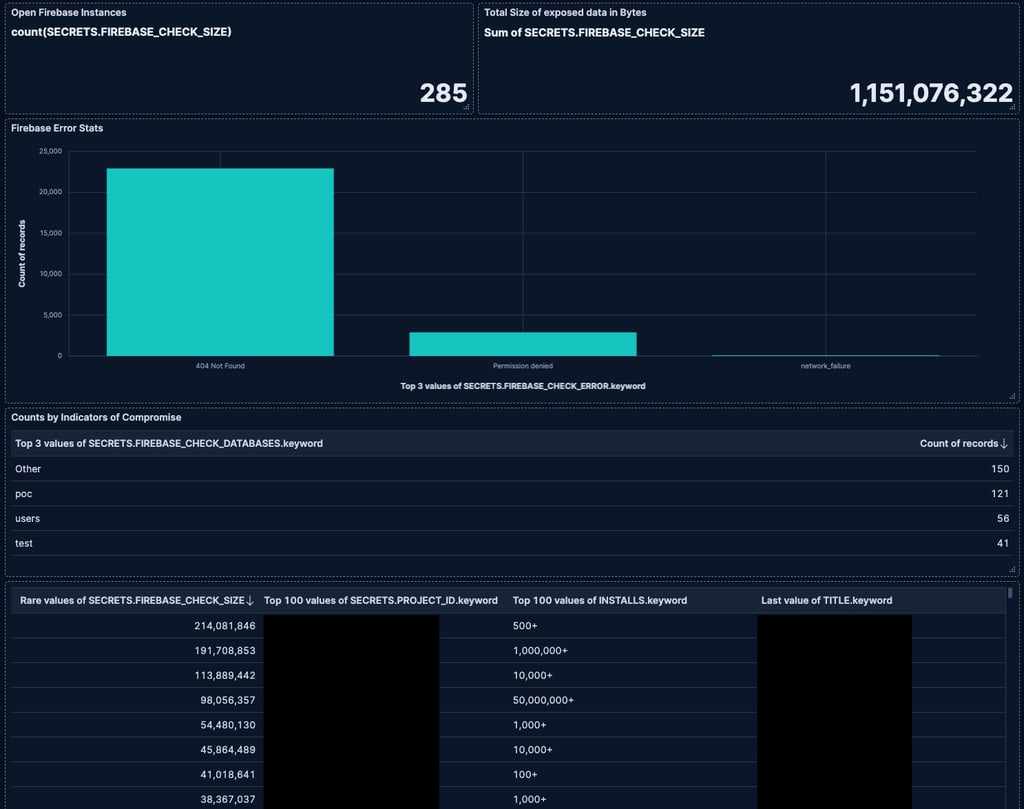Screen dimensions: 1024x809
Task: Select the 38,367,037 size cell
Action: [x=228, y=799]
